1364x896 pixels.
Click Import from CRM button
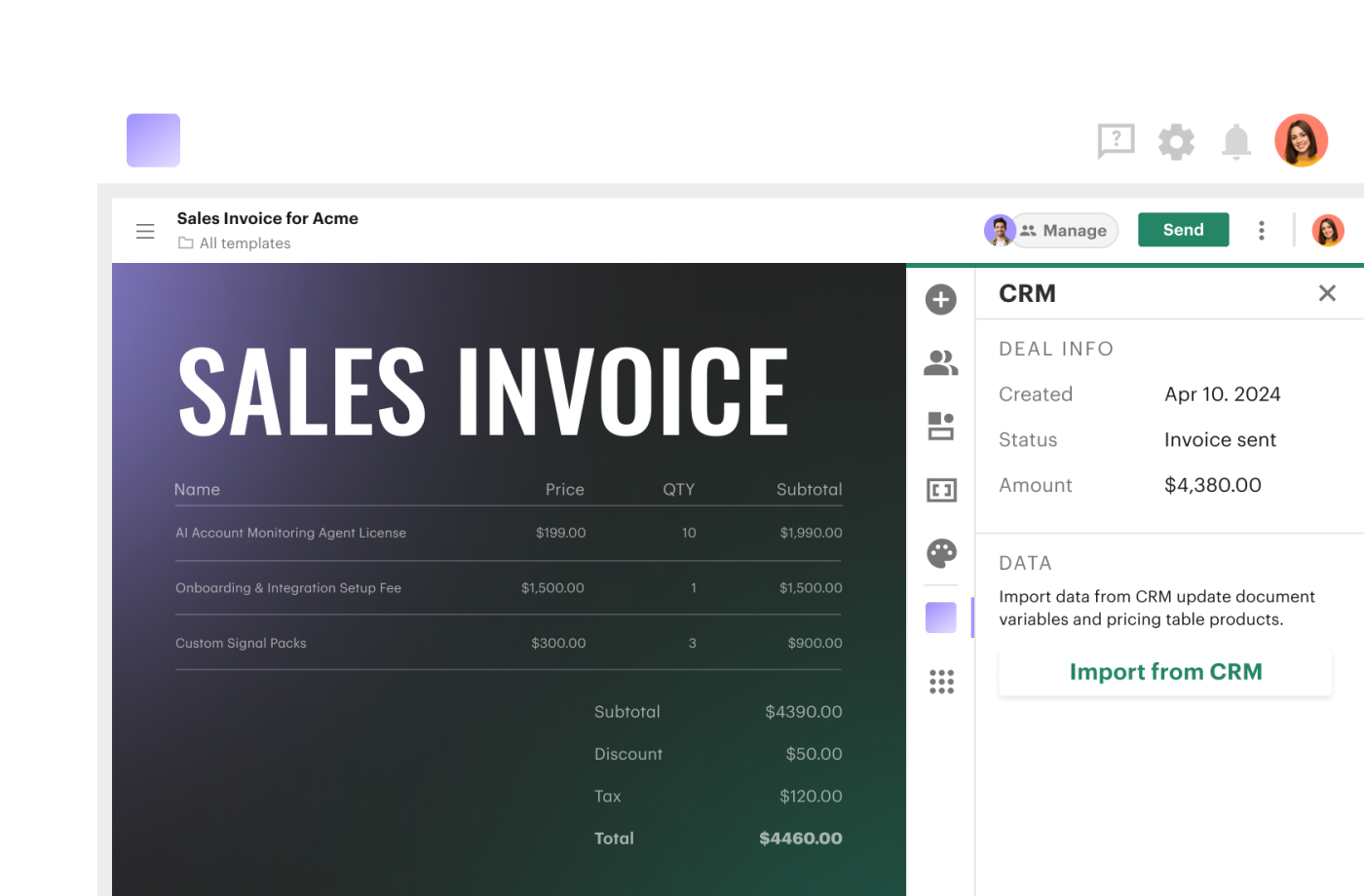pyautogui.click(x=1164, y=672)
